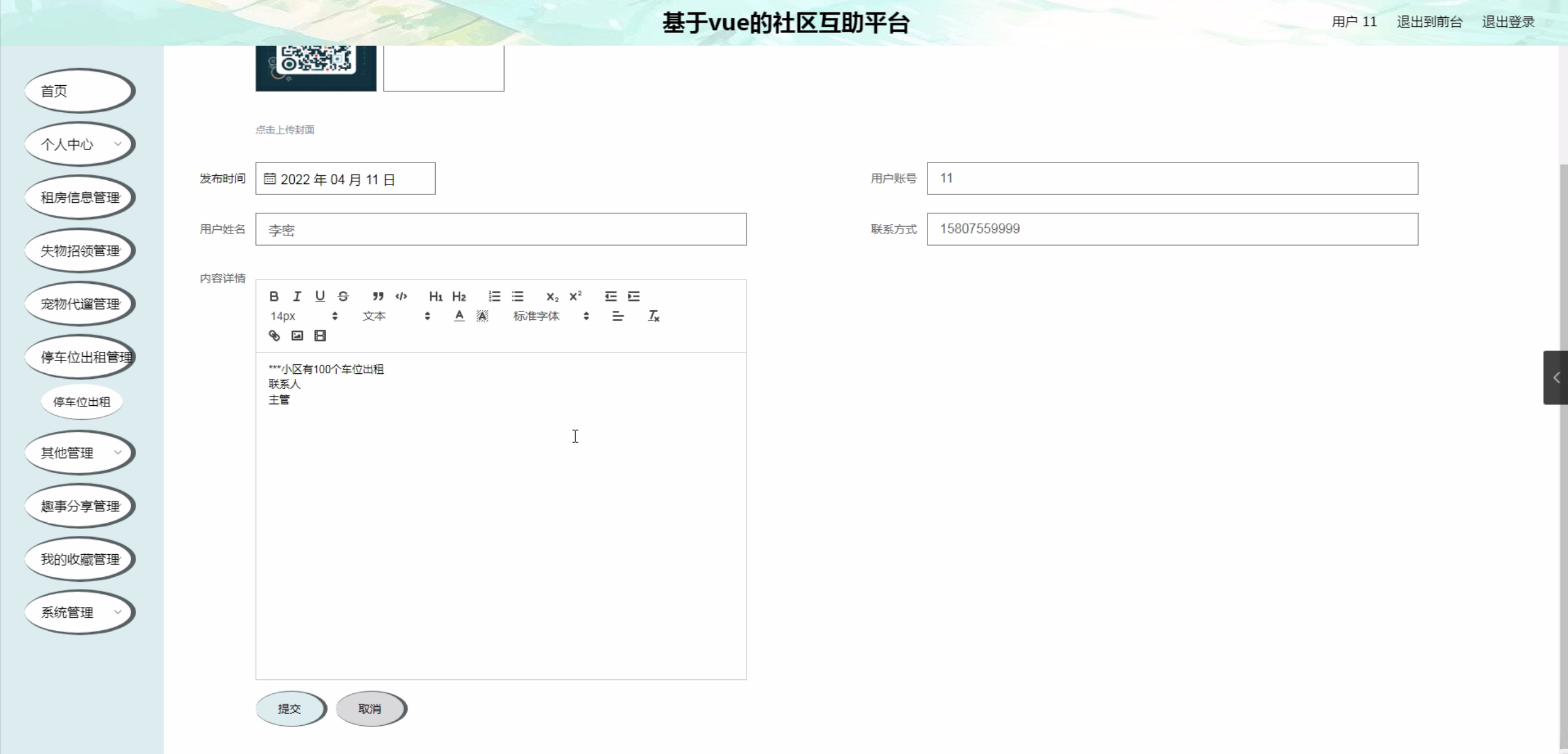Click the 退出登录 link
Screen dimensions: 1568x754
coord(1508,22)
